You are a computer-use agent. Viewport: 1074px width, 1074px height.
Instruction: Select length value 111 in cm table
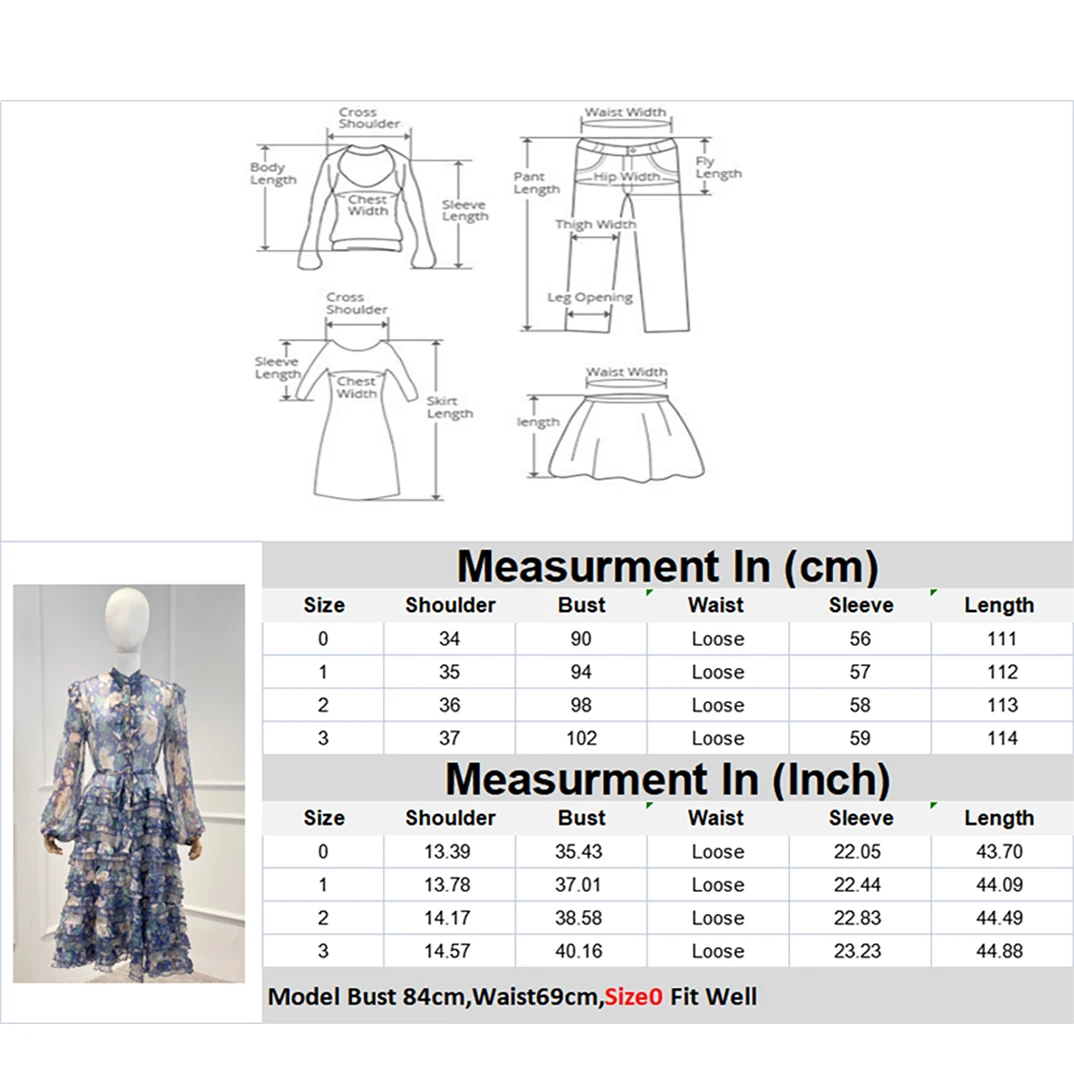pyautogui.click(x=1002, y=639)
